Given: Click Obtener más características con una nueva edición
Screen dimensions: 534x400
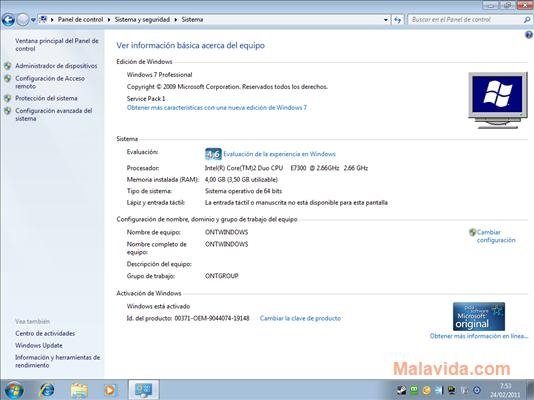Looking at the screenshot, I should 217,108.
